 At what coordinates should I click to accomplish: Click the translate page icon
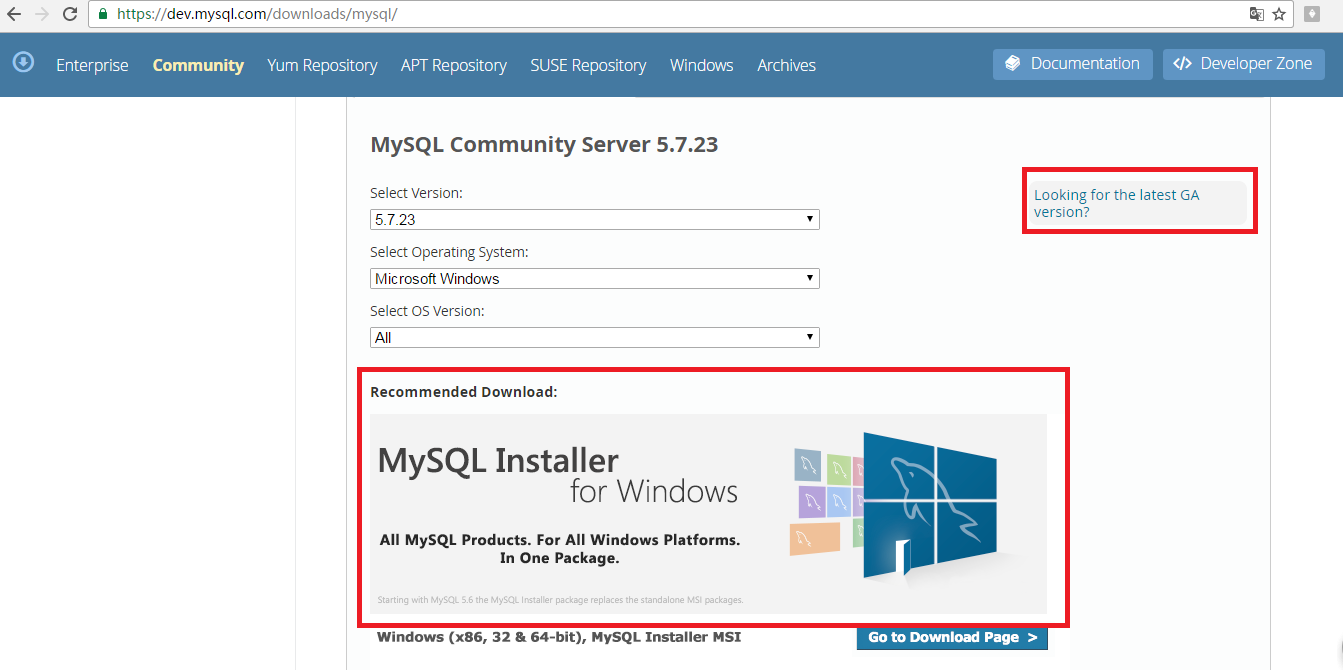point(1257,14)
